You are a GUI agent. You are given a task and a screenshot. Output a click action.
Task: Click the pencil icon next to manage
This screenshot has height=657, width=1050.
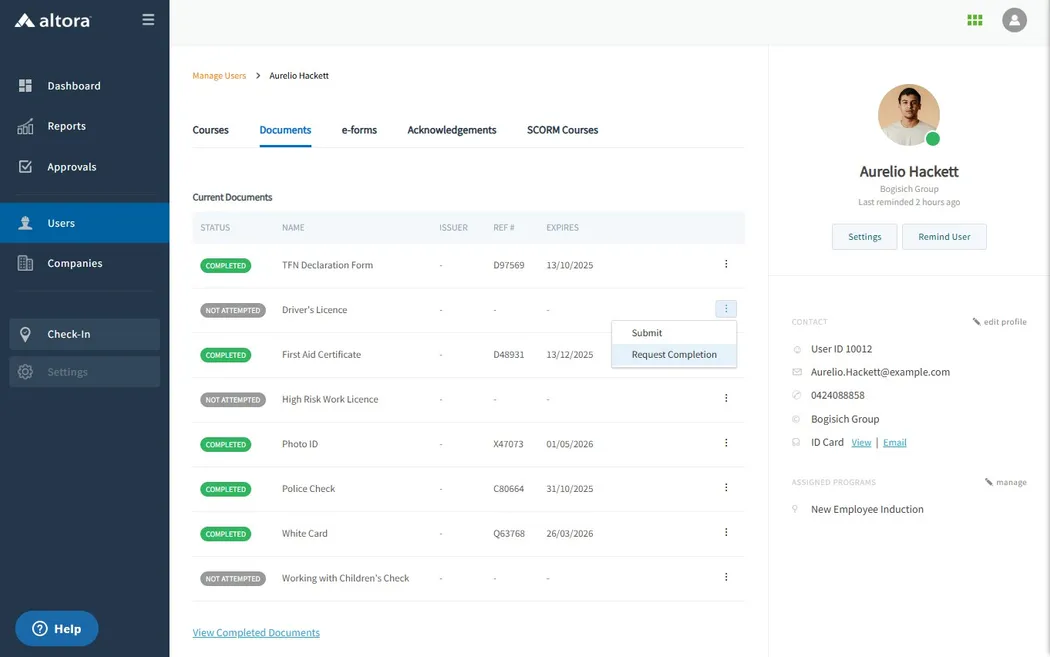[988, 482]
